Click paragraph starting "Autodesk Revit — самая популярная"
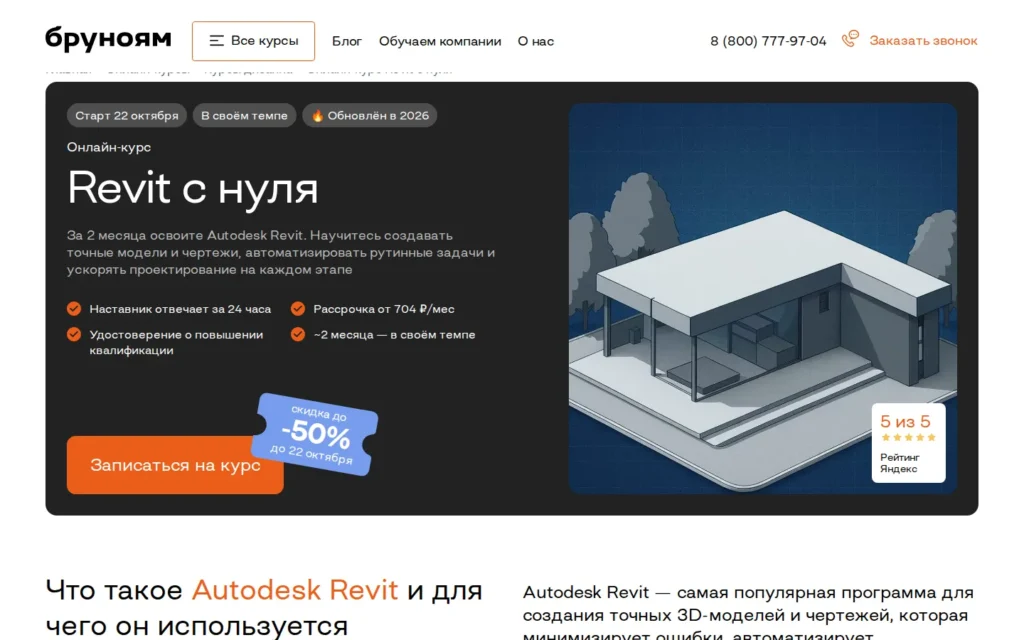The height and width of the screenshot is (640, 1024). coord(748,615)
